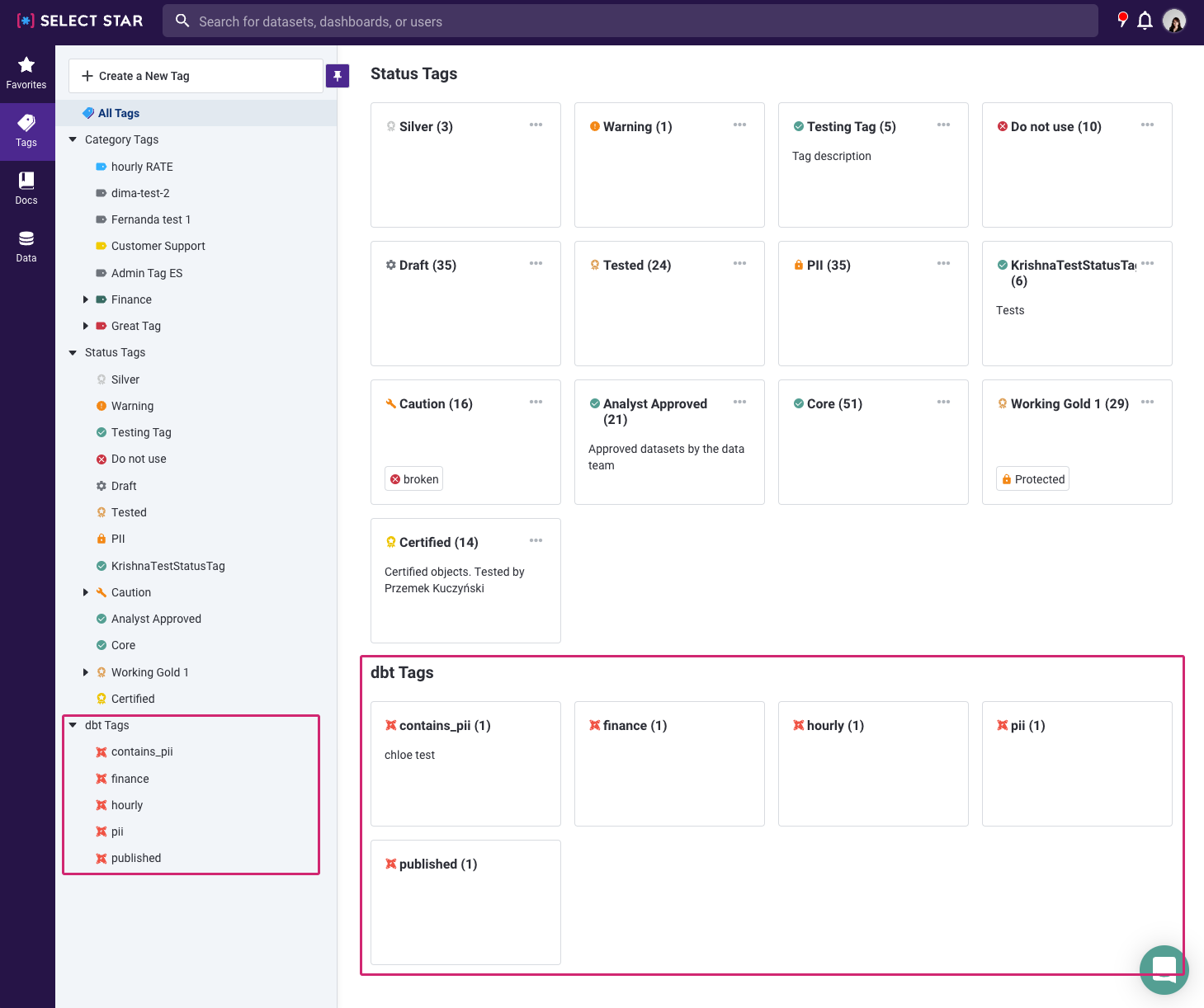Viewport: 1204px width, 1008px height.
Task: Expand the Working Gold 1 tree item
Action: click(86, 672)
